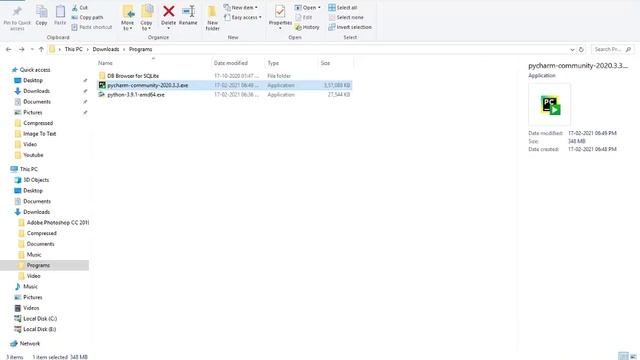Screen dimensions: 640x360
Task: Click Downloads in address bar
Action: point(106,49)
